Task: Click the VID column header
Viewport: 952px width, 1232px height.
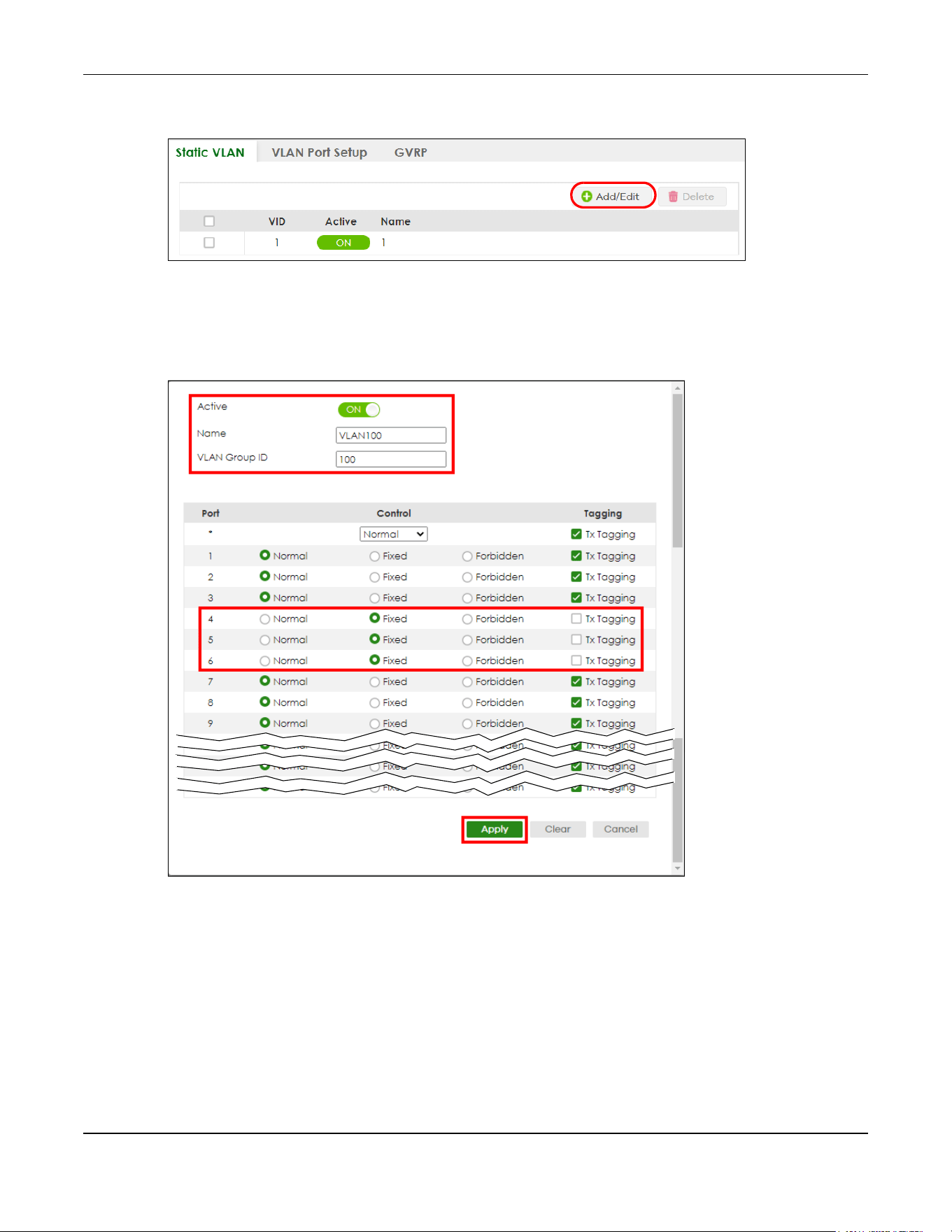Action: click(x=277, y=221)
